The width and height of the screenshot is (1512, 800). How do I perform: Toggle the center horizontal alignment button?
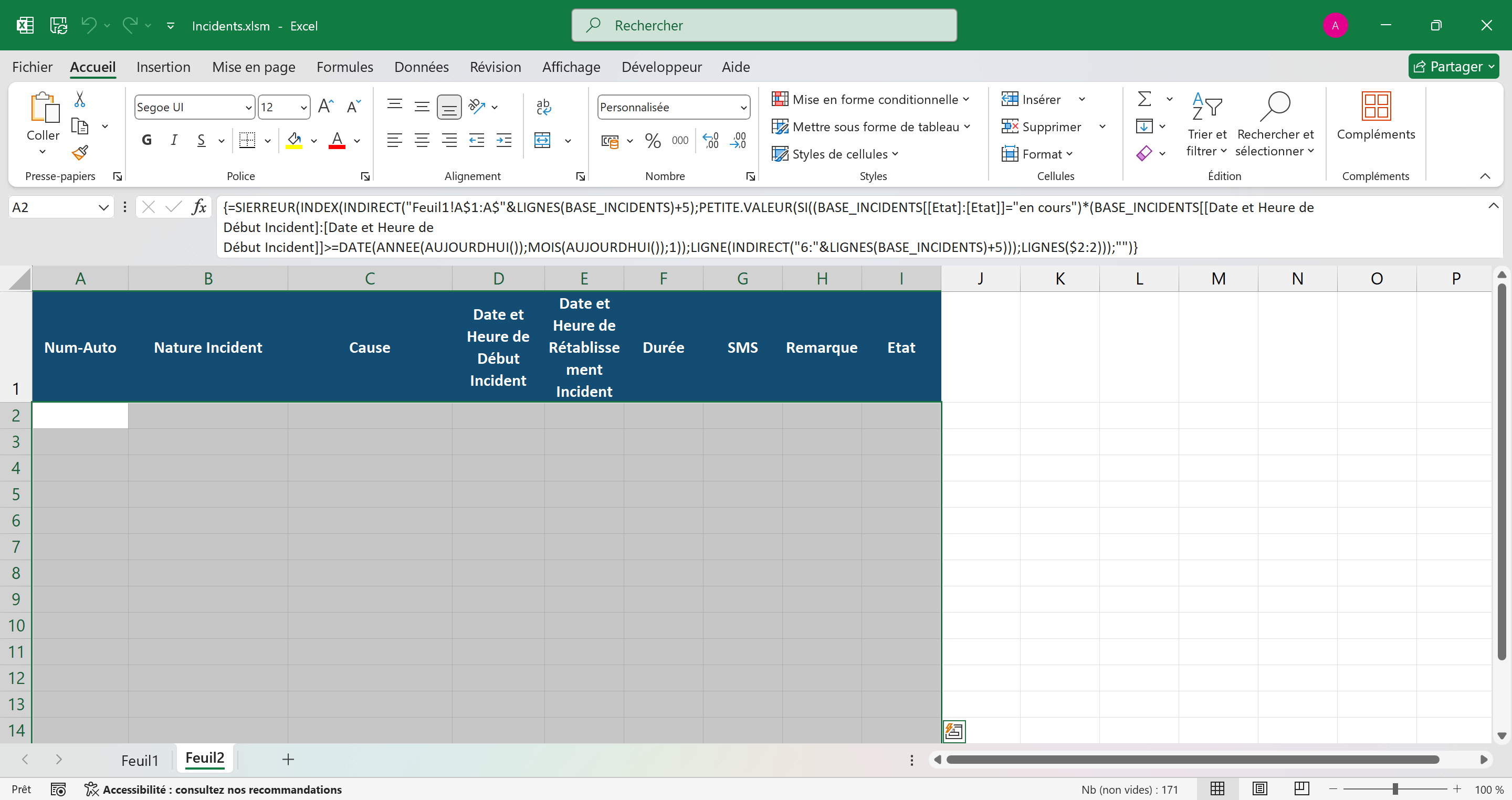422,140
